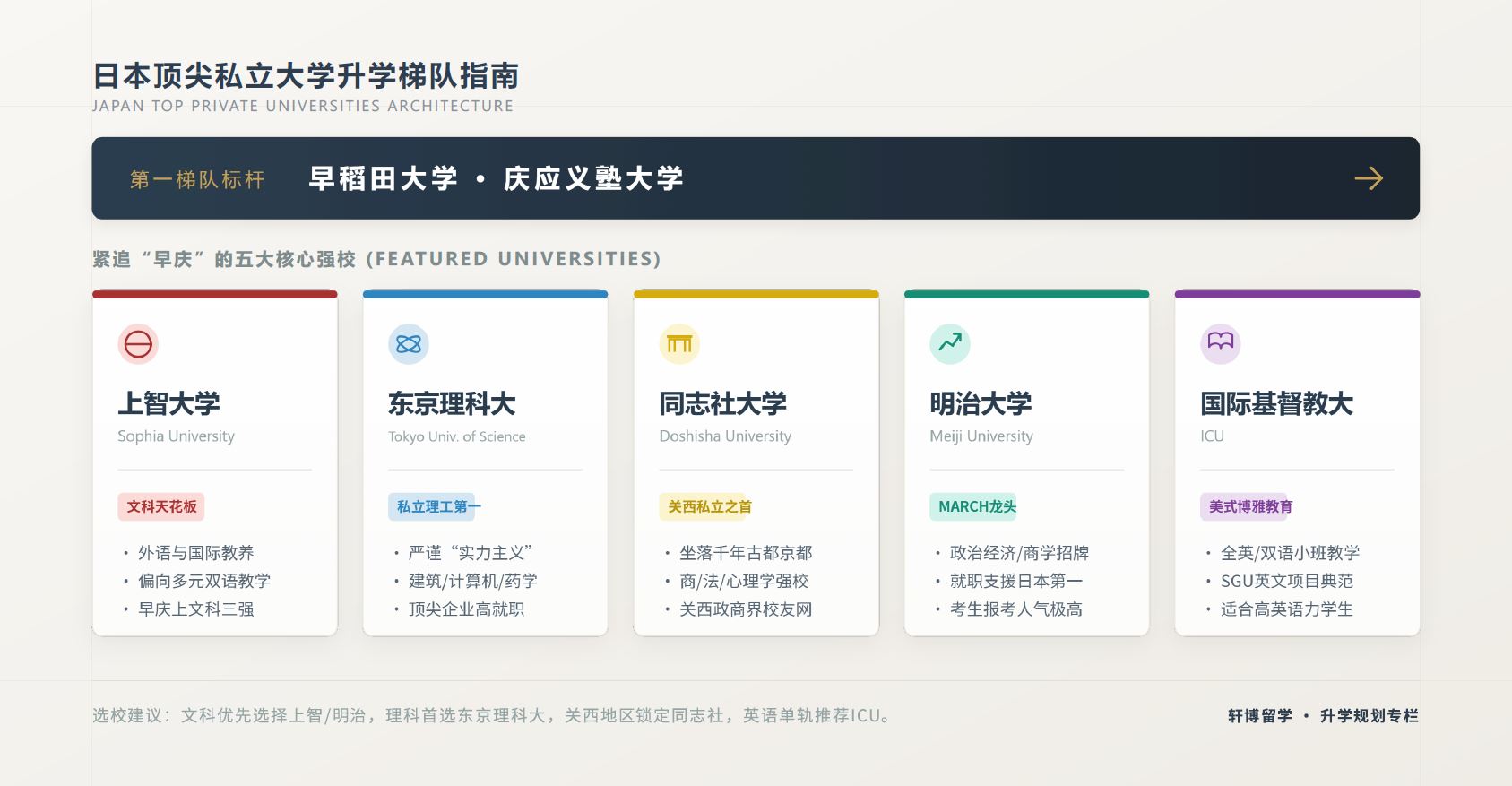Click the MARCH龙头 tag
1512x786 pixels.
tap(973, 506)
